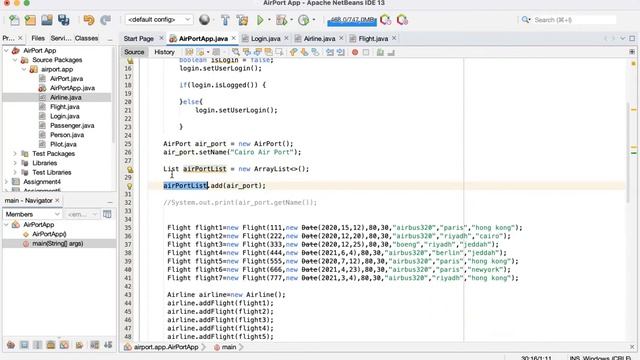This screenshot has width=640, height=360.
Task: Click the Save All toolbar icon
Action: click(64, 20)
